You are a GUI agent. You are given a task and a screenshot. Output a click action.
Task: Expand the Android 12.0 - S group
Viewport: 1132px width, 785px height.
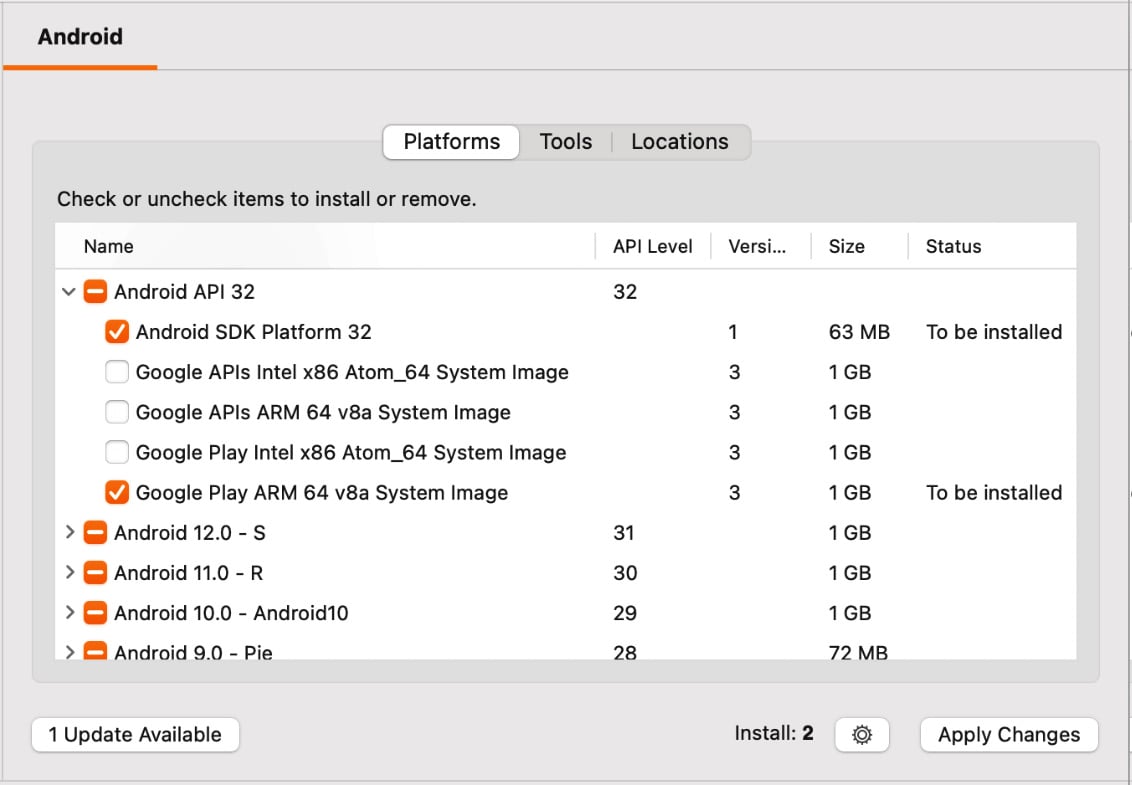(70, 532)
